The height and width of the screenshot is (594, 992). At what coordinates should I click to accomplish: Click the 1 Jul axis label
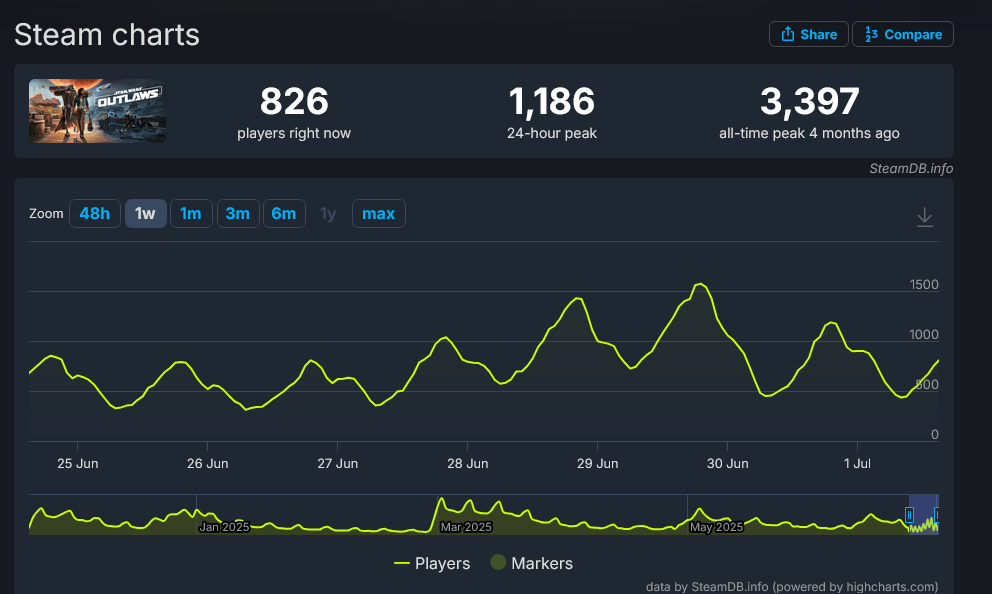tap(857, 464)
